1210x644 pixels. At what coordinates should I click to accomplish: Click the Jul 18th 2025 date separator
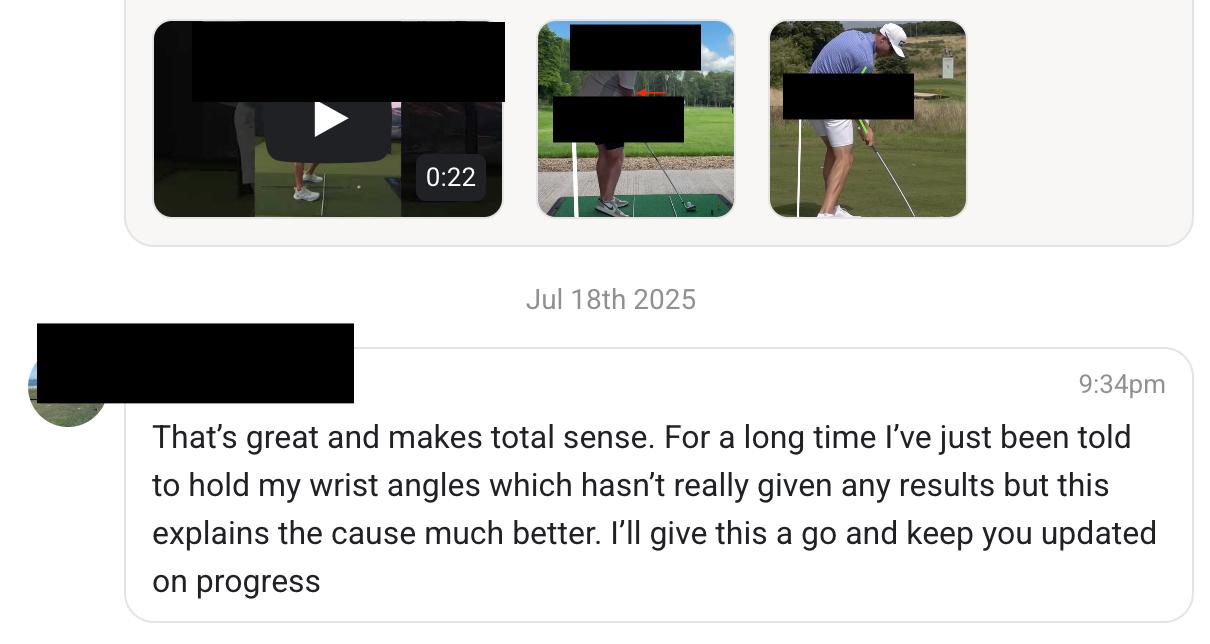pyautogui.click(x=610, y=299)
